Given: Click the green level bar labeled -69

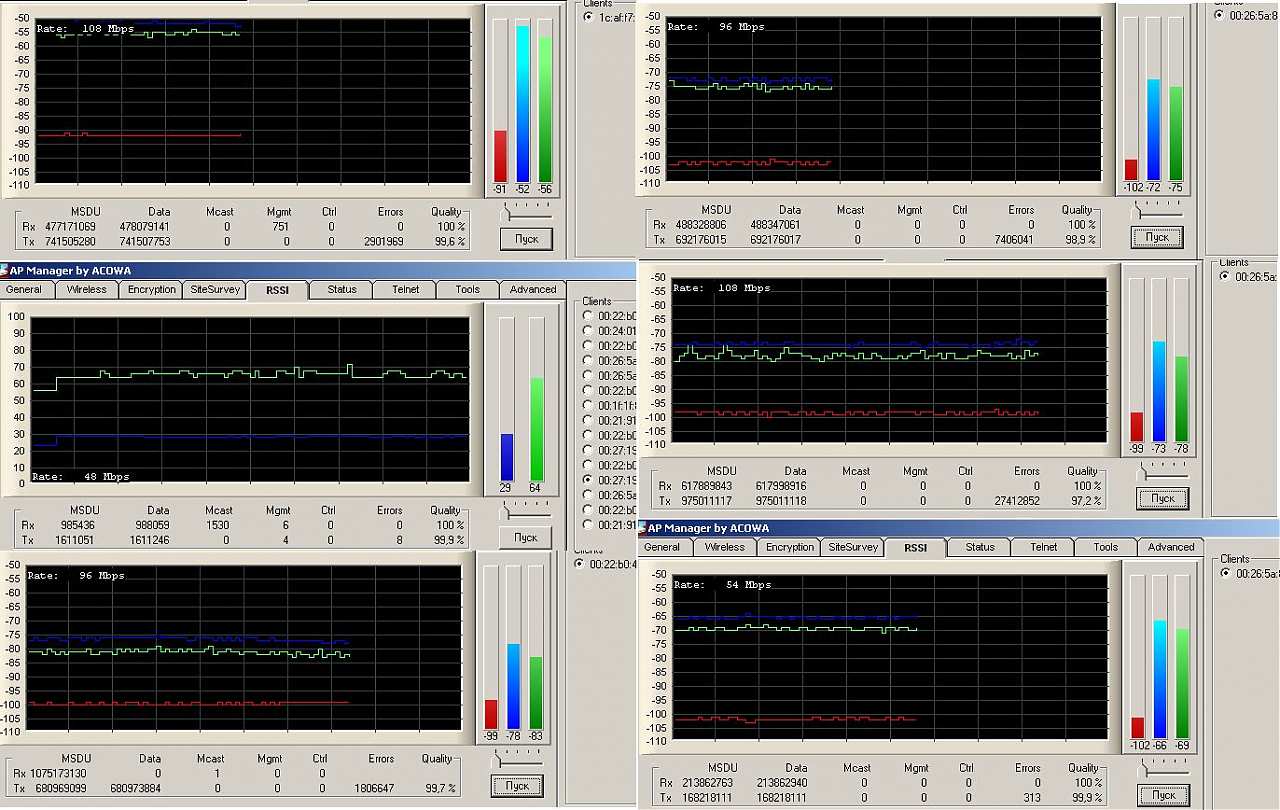Looking at the screenshot, I should tap(1182, 685).
